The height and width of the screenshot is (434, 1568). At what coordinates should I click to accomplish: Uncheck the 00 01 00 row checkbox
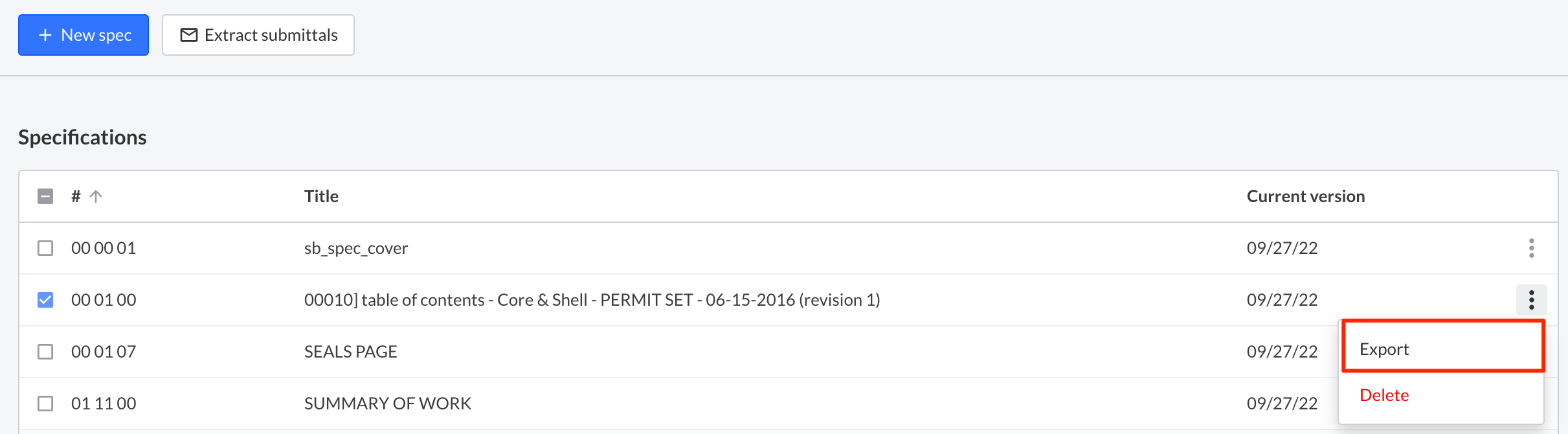coord(45,300)
